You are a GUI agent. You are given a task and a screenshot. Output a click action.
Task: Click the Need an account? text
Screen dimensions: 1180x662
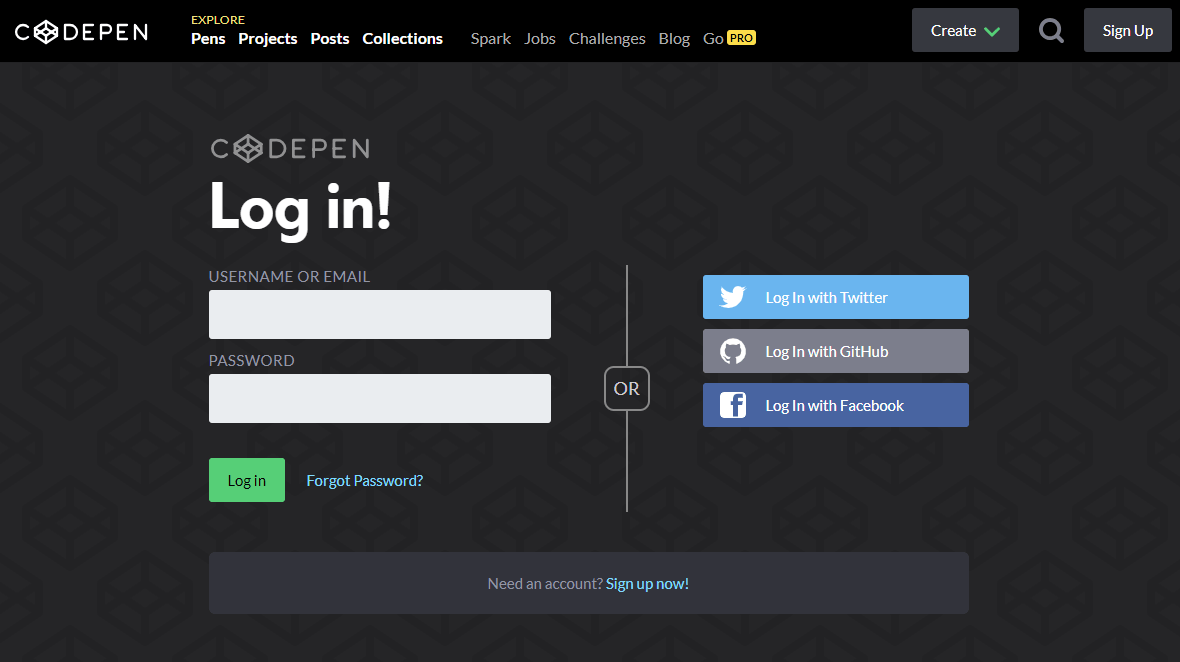coord(545,584)
